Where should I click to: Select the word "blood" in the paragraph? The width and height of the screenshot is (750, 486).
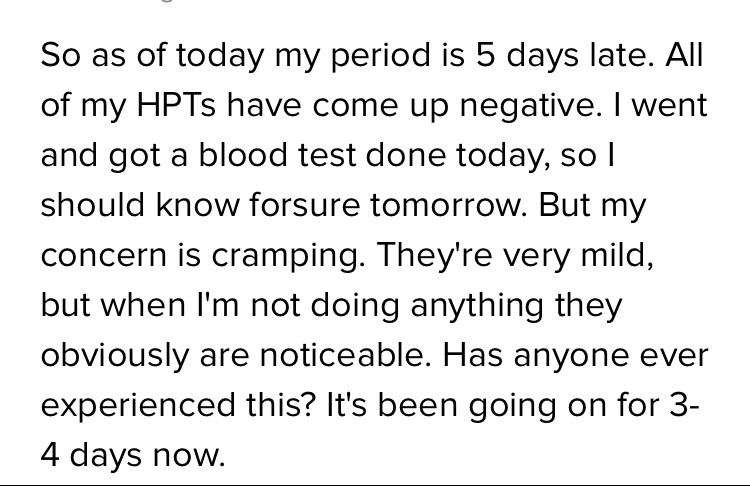[243, 155]
